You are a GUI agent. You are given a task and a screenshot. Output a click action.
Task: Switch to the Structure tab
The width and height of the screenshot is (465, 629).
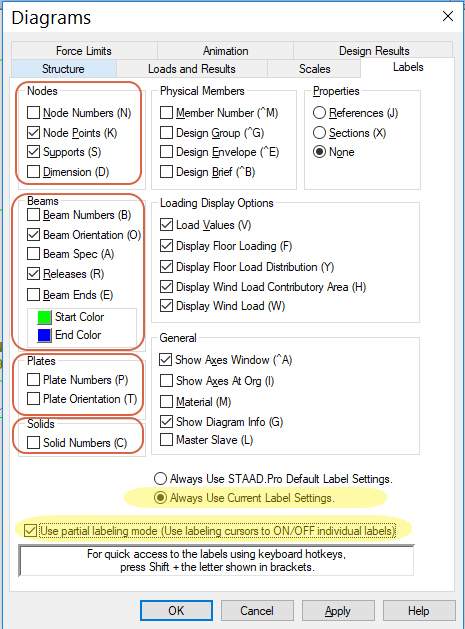[63, 69]
